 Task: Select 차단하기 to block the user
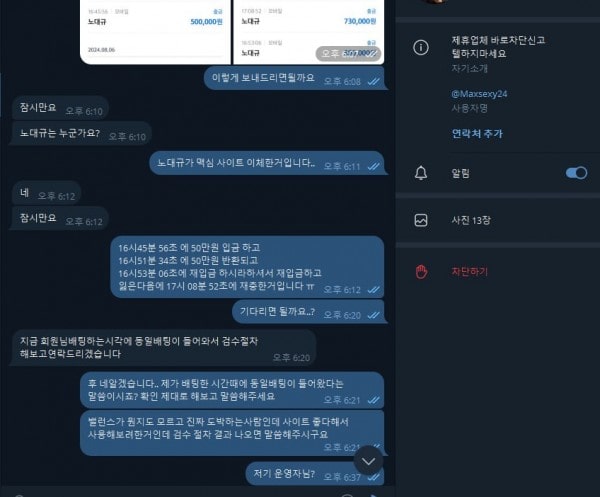(x=470, y=272)
